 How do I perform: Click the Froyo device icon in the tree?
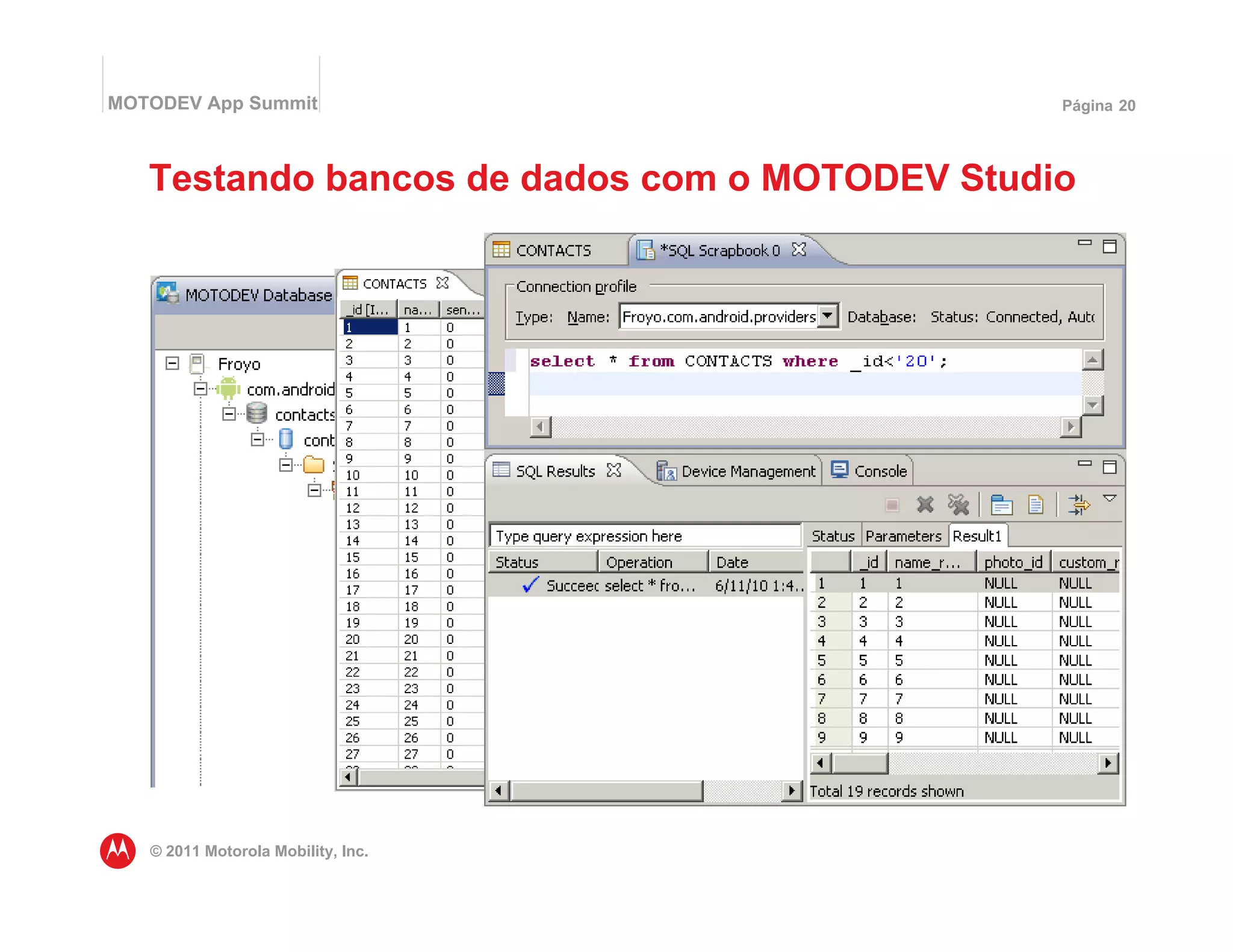click(x=197, y=363)
